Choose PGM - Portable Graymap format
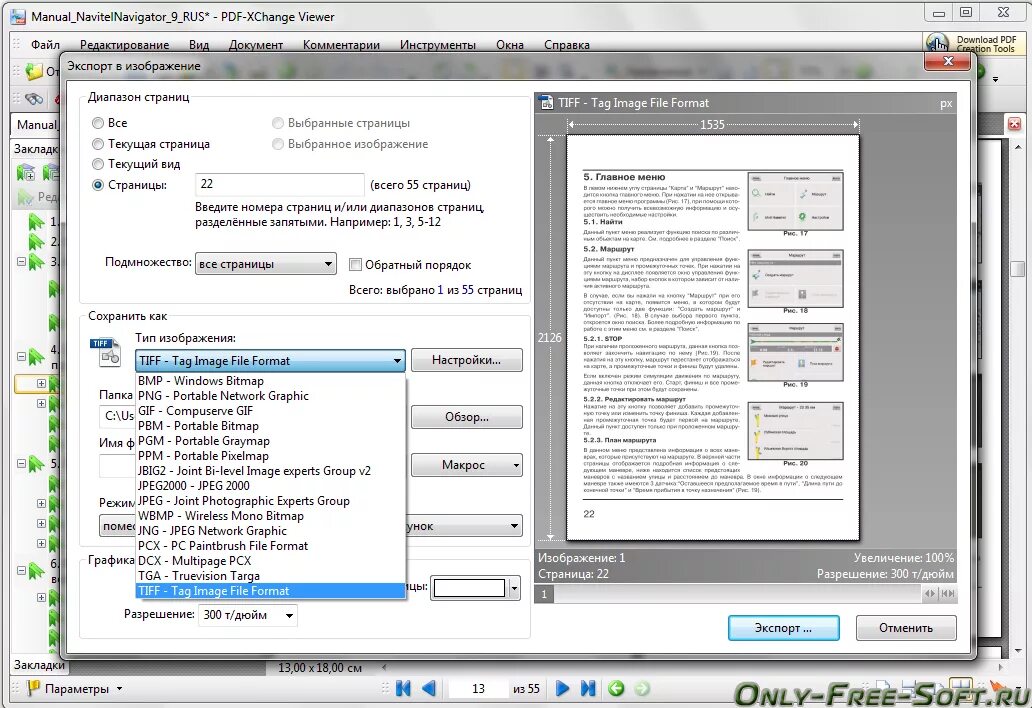The image size is (1032, 708). [271, 441]
